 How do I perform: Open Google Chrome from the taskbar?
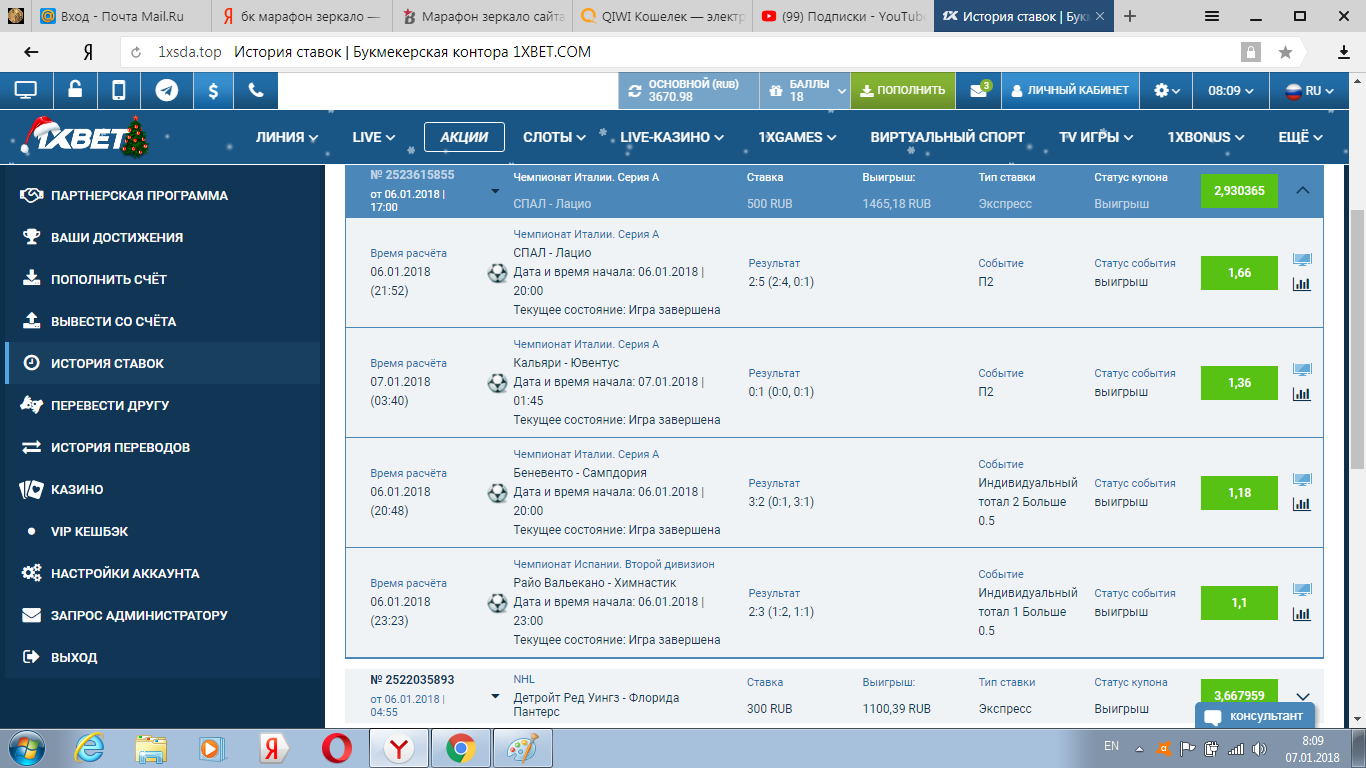point(461,748)
